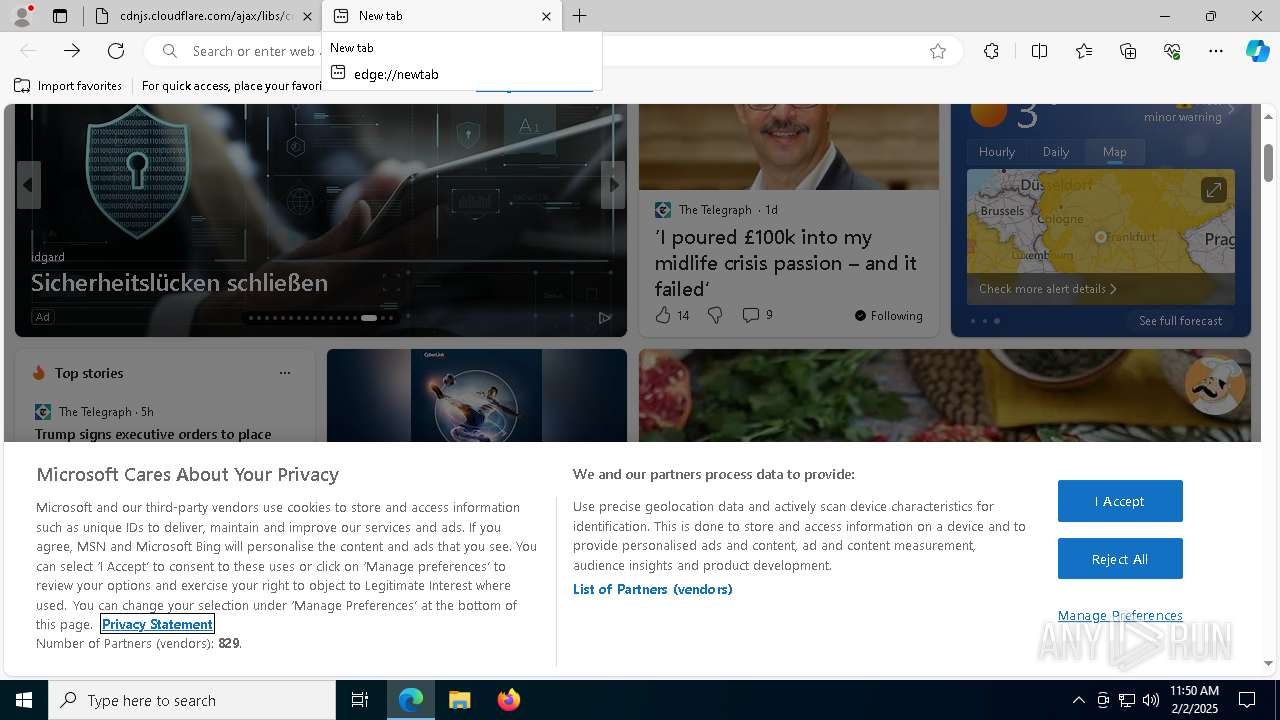
Task: Open List of Partners (vendors)
Action: [x=652, y=589]
